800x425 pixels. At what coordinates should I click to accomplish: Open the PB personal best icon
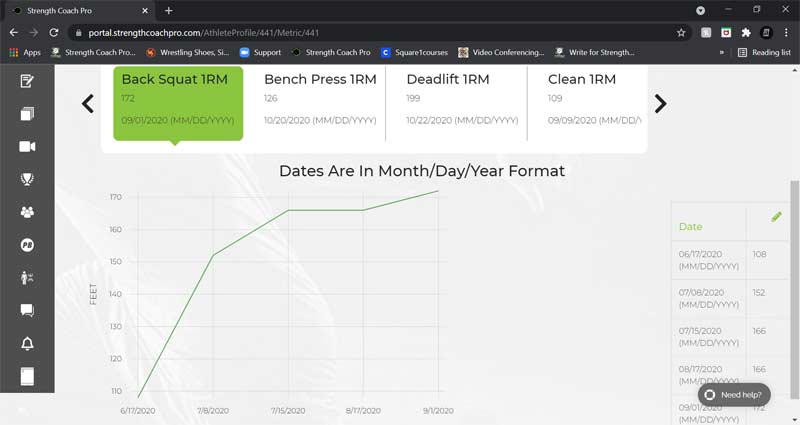[x=27, y=245]
